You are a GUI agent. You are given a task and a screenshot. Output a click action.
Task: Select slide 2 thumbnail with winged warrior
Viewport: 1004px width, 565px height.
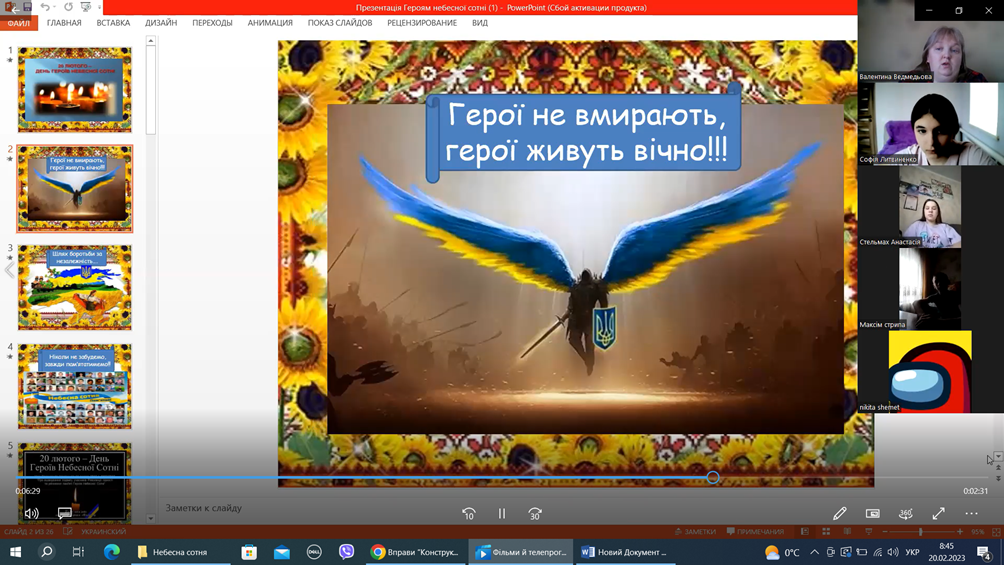coord(75,188)
